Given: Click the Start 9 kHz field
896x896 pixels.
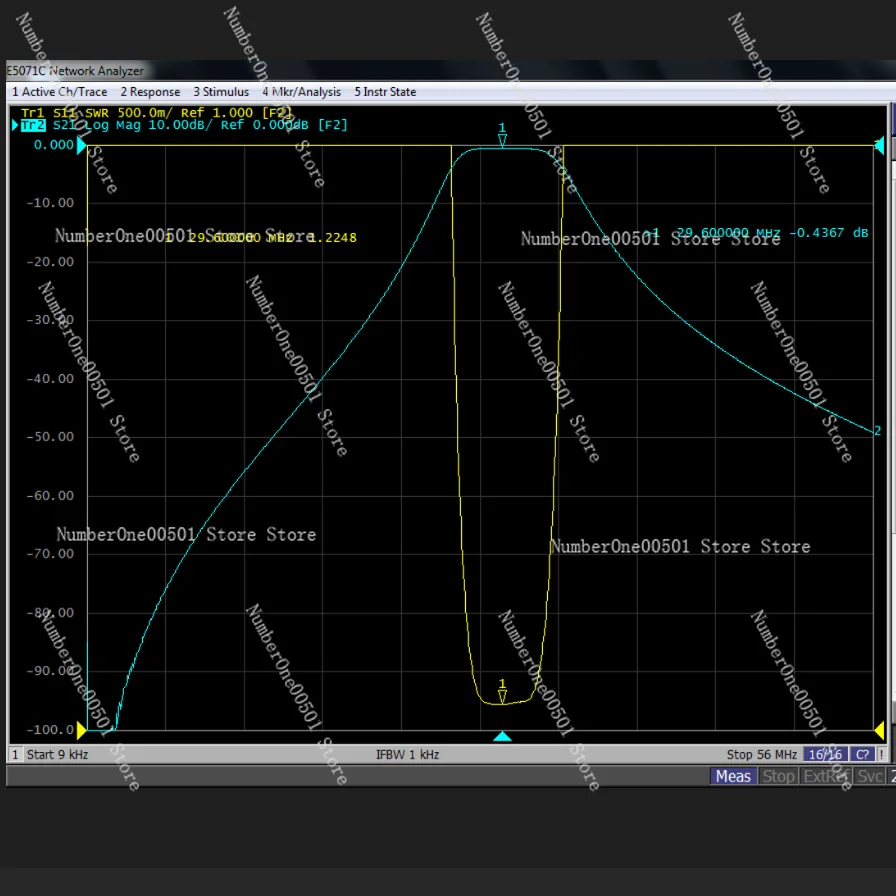Looking at the screenshot, I should click(x=57, y=754).
